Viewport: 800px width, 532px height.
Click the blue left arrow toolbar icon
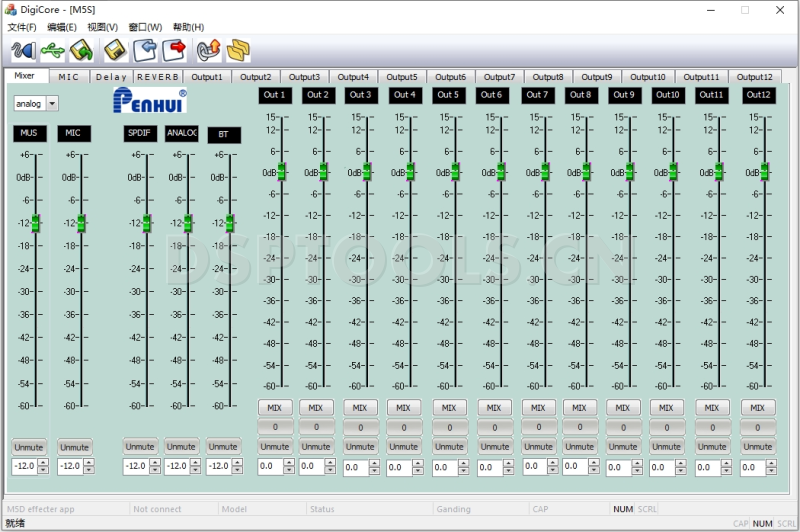tap(146, 49)
